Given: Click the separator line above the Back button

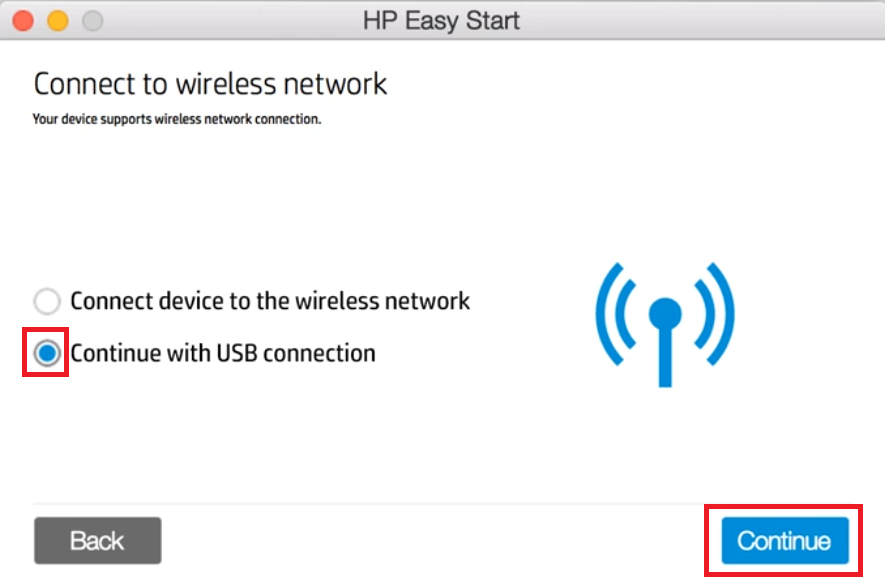Looking at the screenshot, I should pos(441,503).
